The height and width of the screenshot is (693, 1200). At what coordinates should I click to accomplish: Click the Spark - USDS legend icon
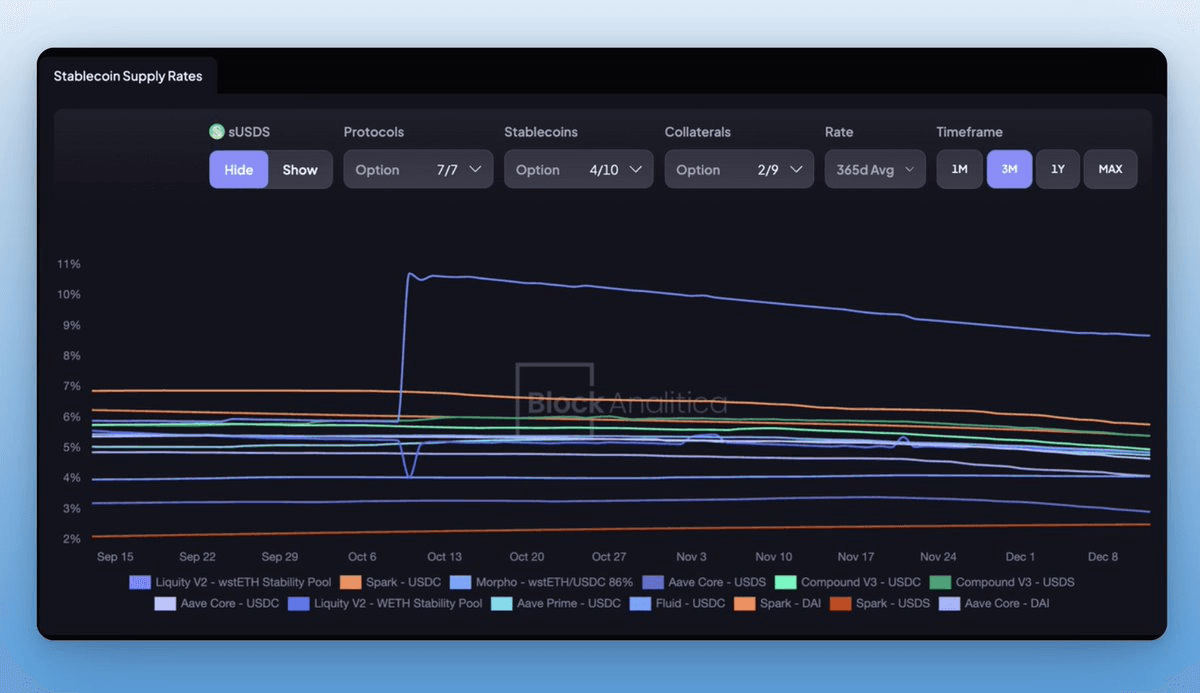tap(840, 603)
